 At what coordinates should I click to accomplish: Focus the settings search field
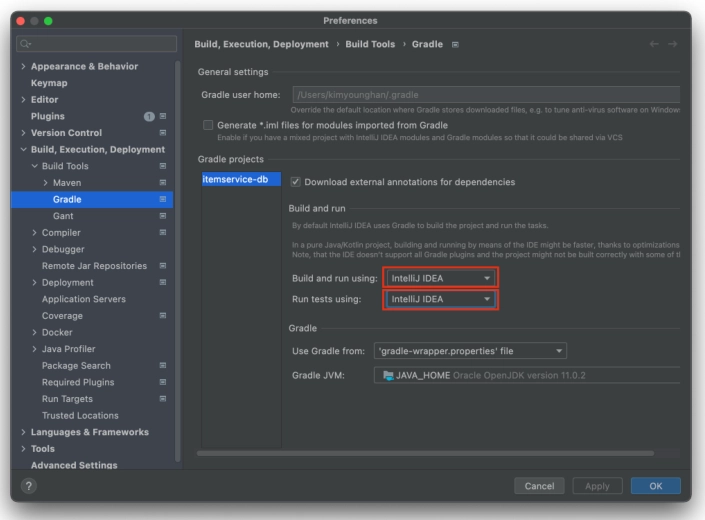[96, 44]
